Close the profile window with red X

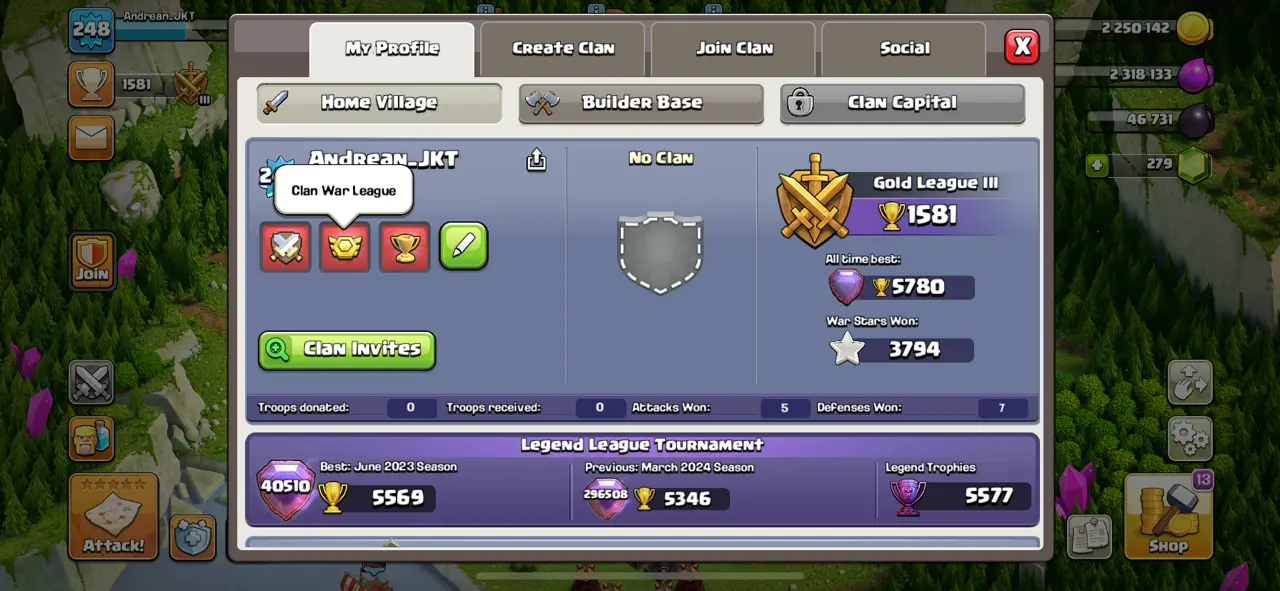1022,46
